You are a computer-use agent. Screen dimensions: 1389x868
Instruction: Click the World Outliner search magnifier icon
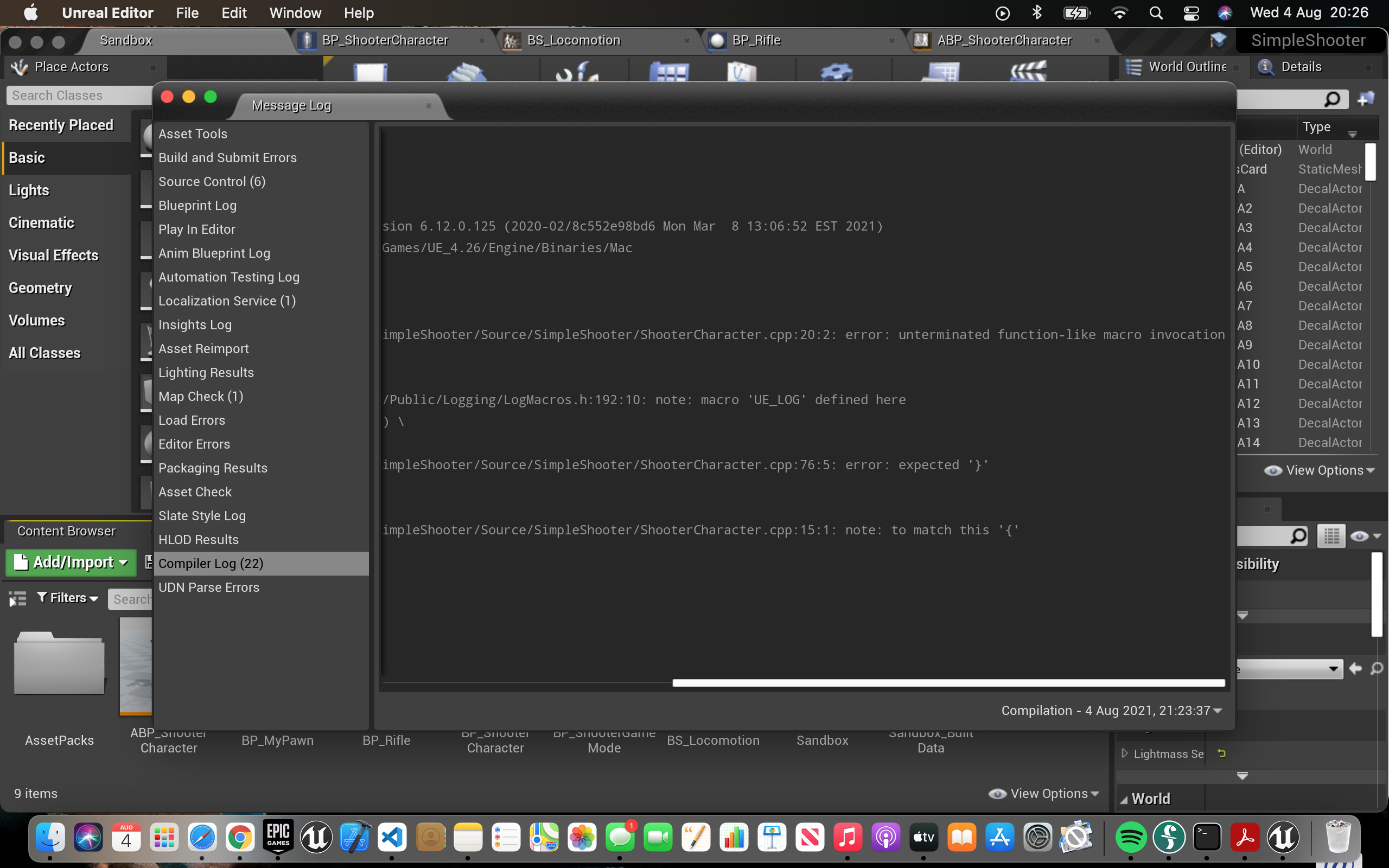(x=1331, y=99)
